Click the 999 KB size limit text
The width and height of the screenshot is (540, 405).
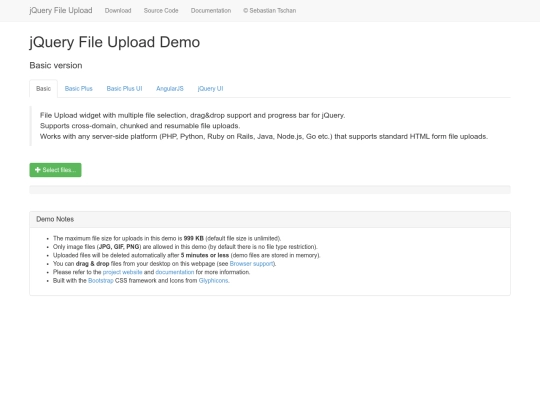click(x=194, y=238)
